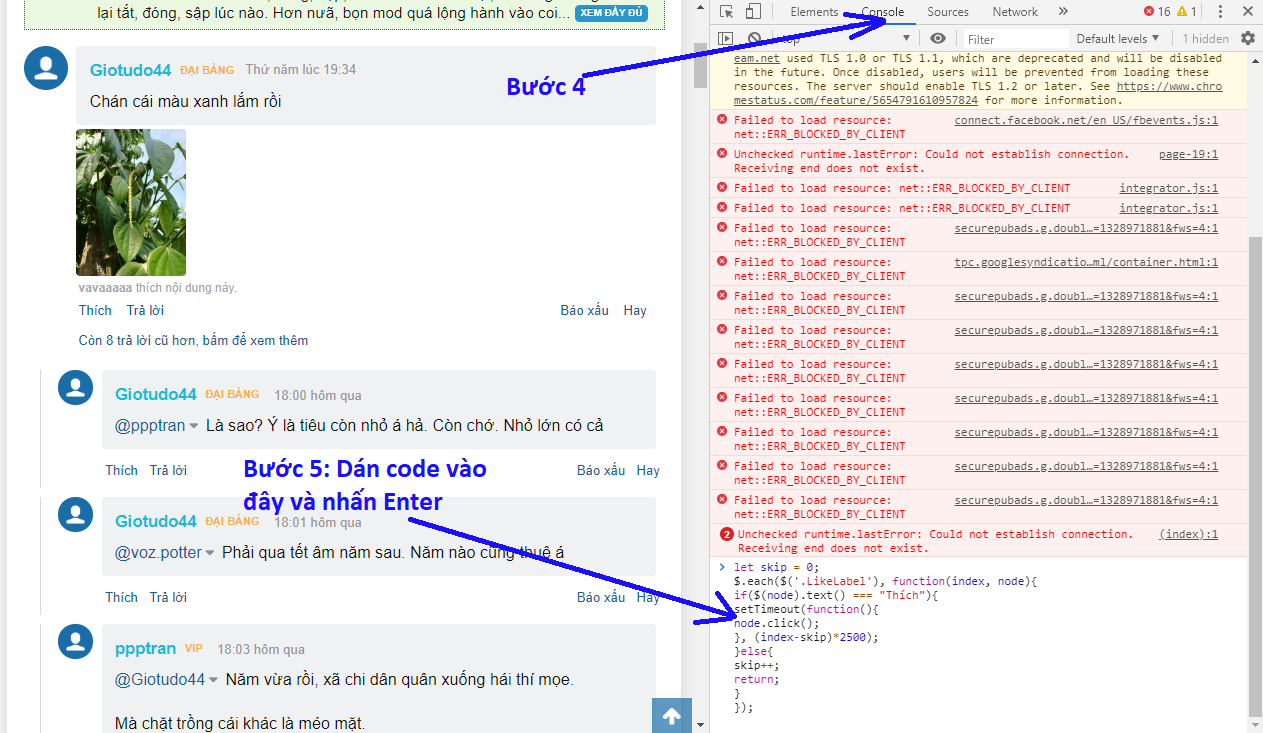The height and width of the screenshot is (733, 1263).
Task: Clear console with the ban icon
Action: click(x=754, y=38)
